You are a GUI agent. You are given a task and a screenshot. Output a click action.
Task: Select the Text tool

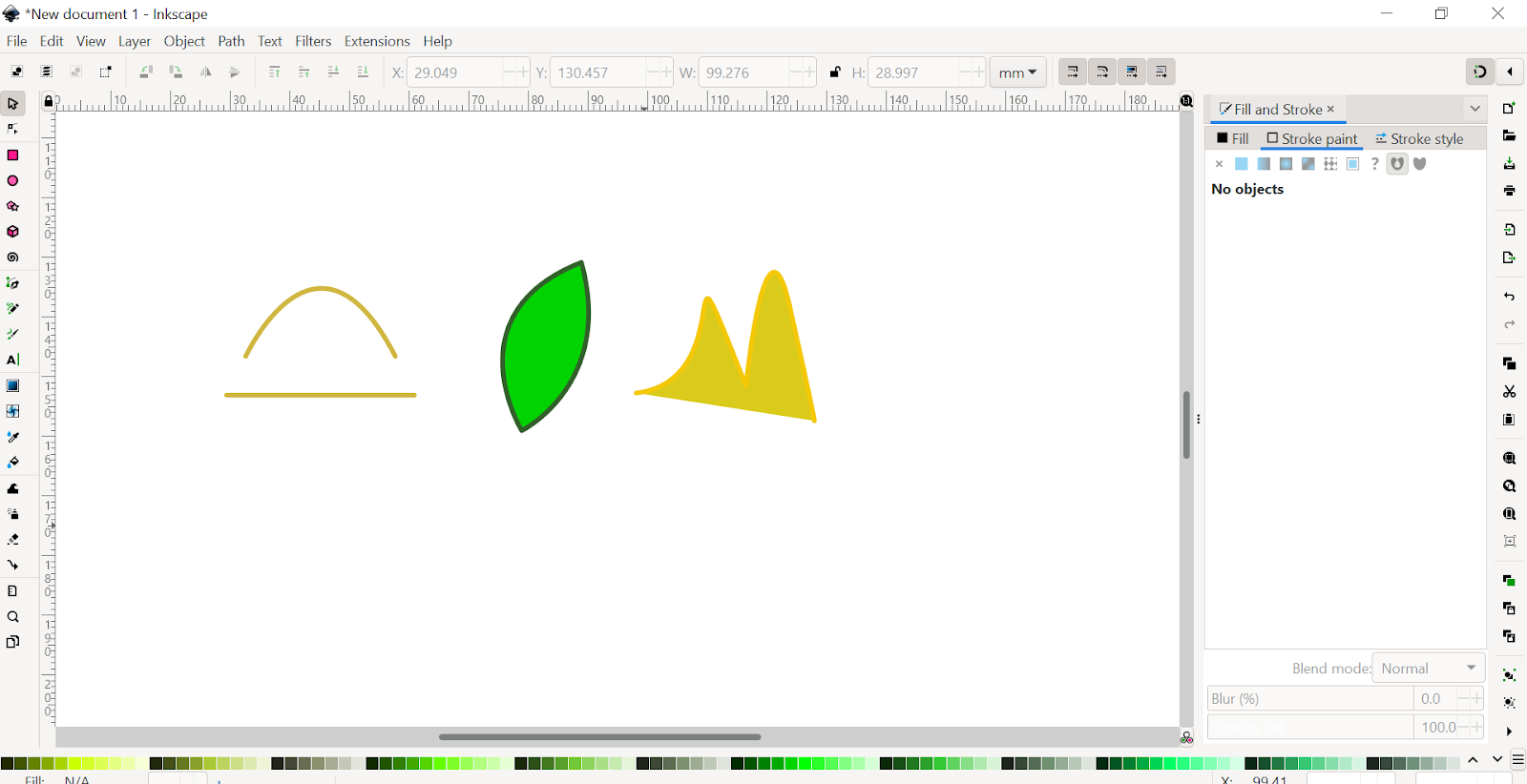point(13,360)
